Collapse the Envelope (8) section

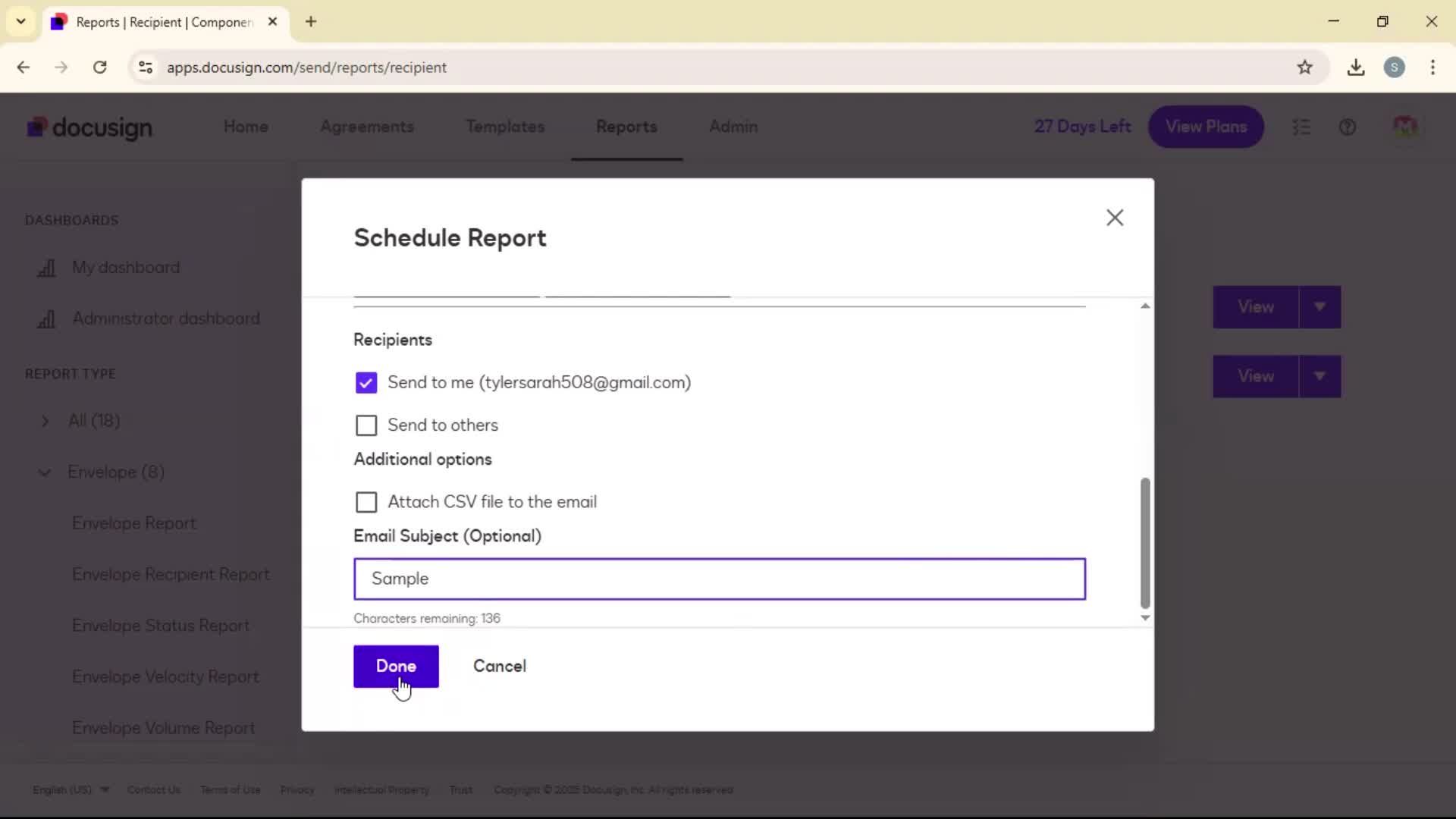[x=45, y=472]
